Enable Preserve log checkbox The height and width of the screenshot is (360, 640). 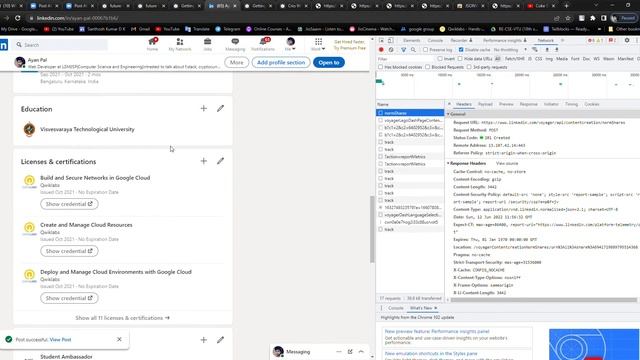point(426,49)
